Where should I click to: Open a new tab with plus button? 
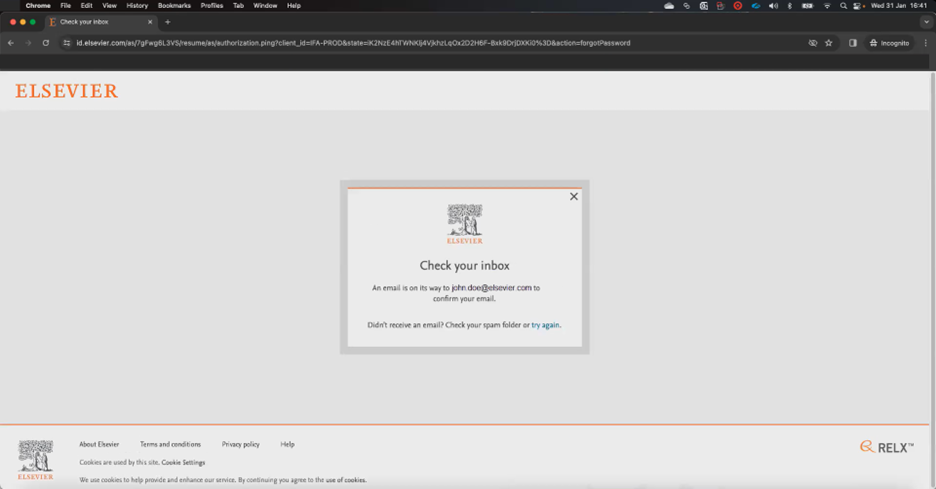[167, 22]
